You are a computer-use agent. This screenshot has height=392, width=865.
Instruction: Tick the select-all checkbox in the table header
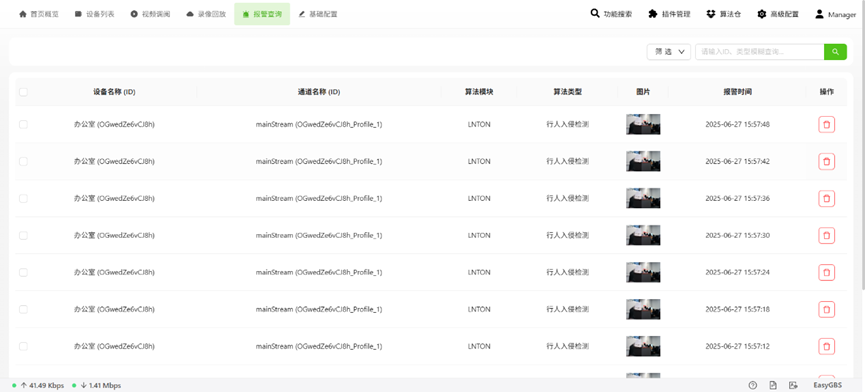click(x=23, y=92)
